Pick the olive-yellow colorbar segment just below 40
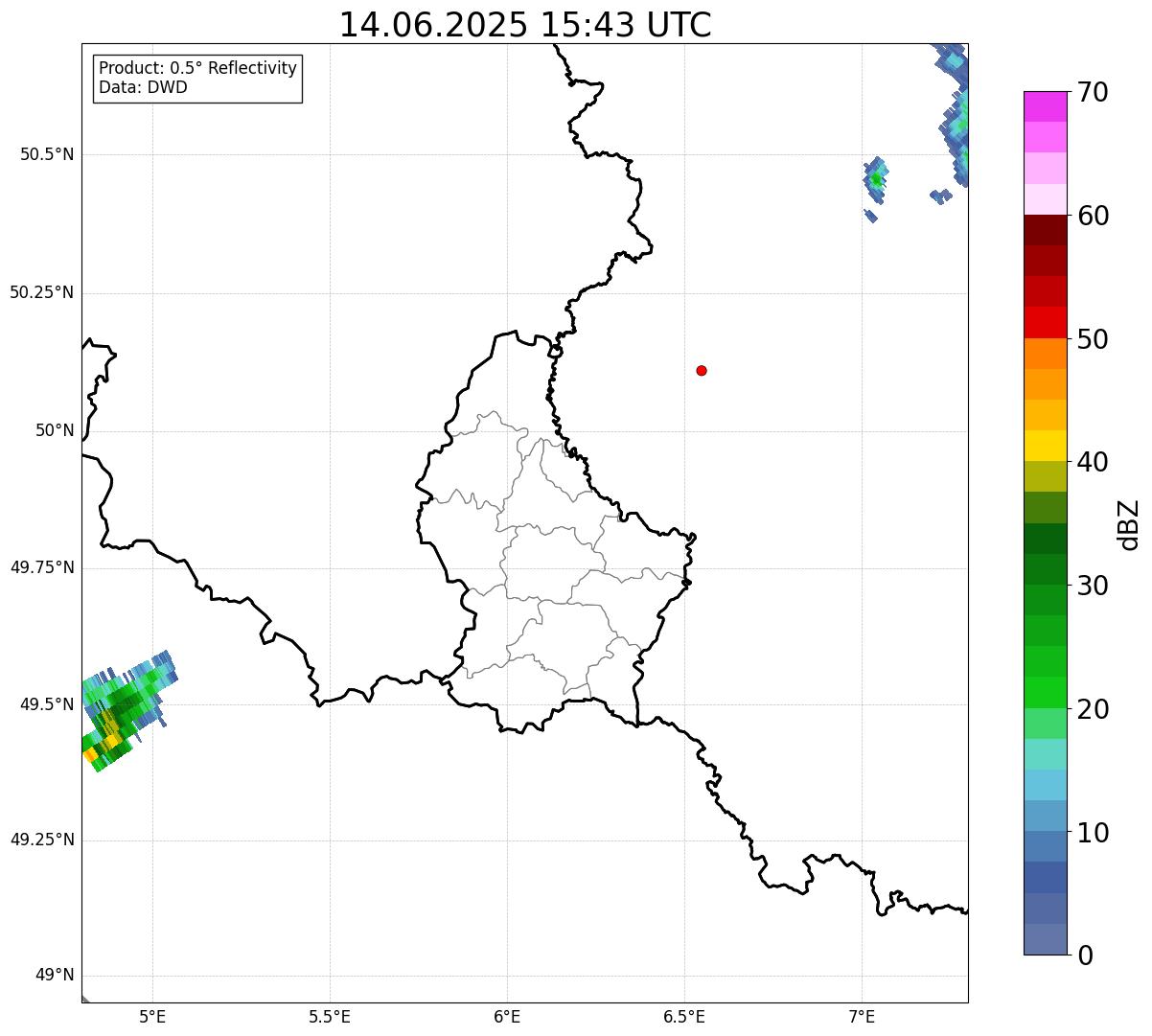 pos(1045,476)
